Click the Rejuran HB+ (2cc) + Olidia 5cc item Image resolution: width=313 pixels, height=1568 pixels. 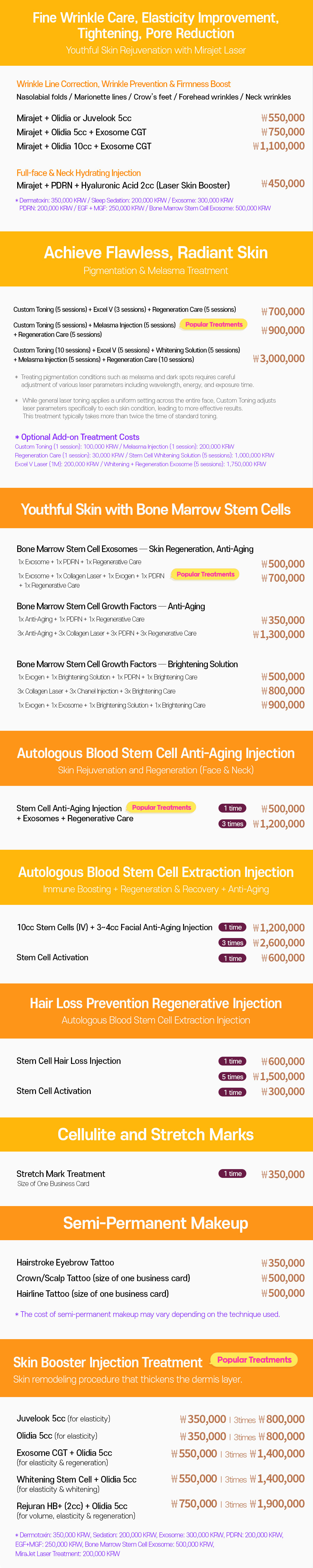(72, 1505)
